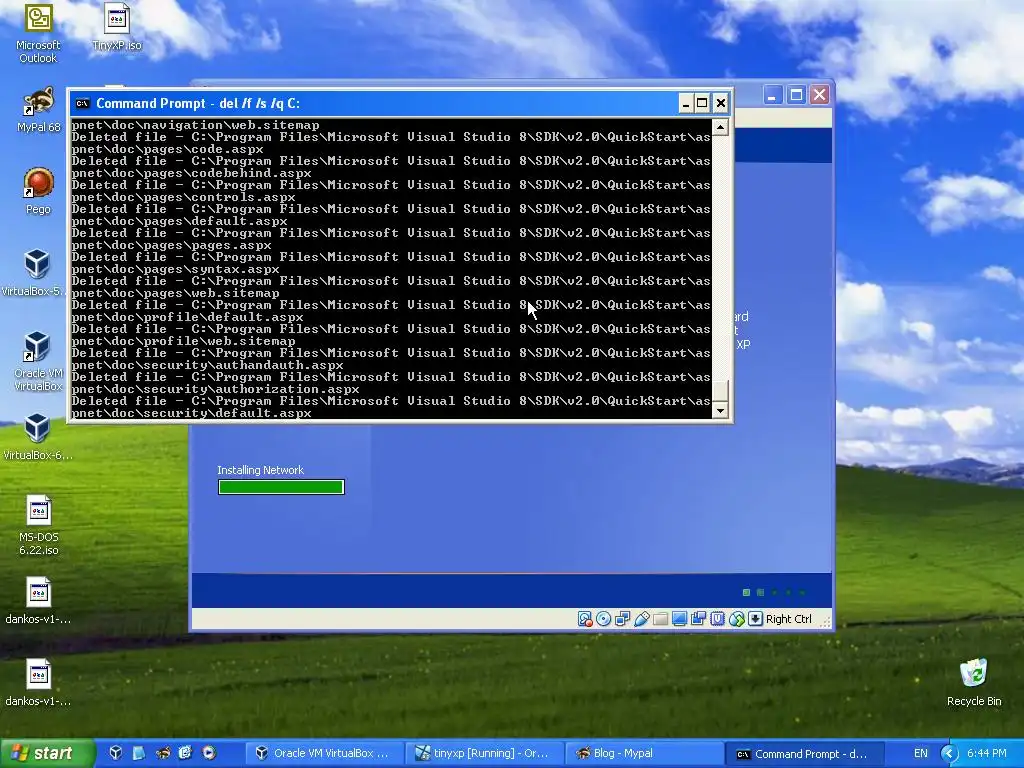Minimize the Command Prompt window
This screenshot has height=768, width=1024.
pos(685,103)
